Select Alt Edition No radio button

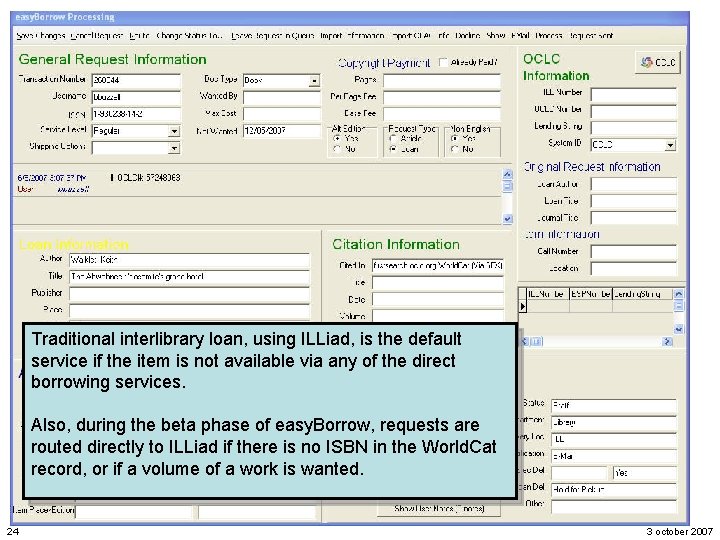click(337, 149)
